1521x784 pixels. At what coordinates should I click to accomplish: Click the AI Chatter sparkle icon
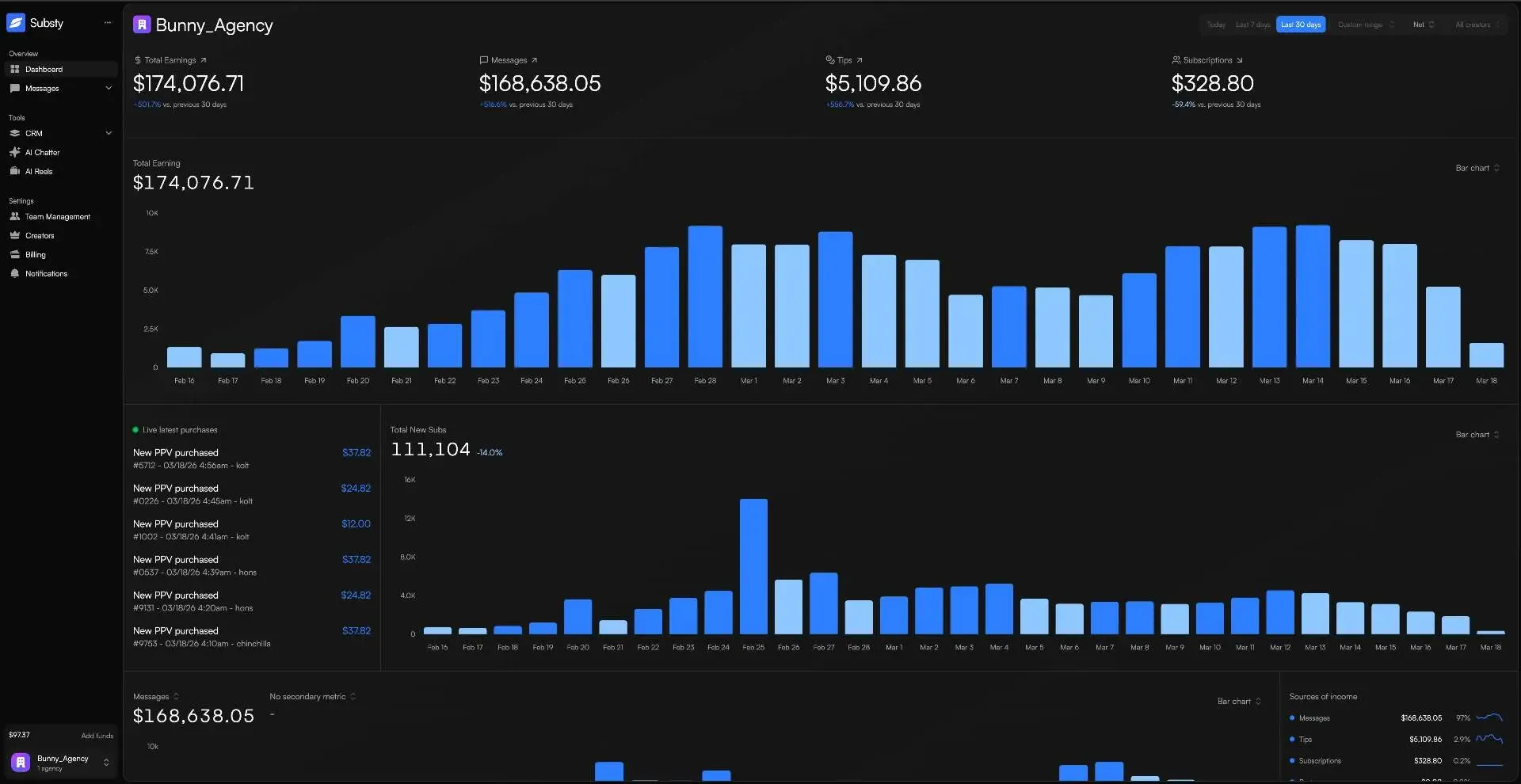pyautogui.click(x=14, y=152)
